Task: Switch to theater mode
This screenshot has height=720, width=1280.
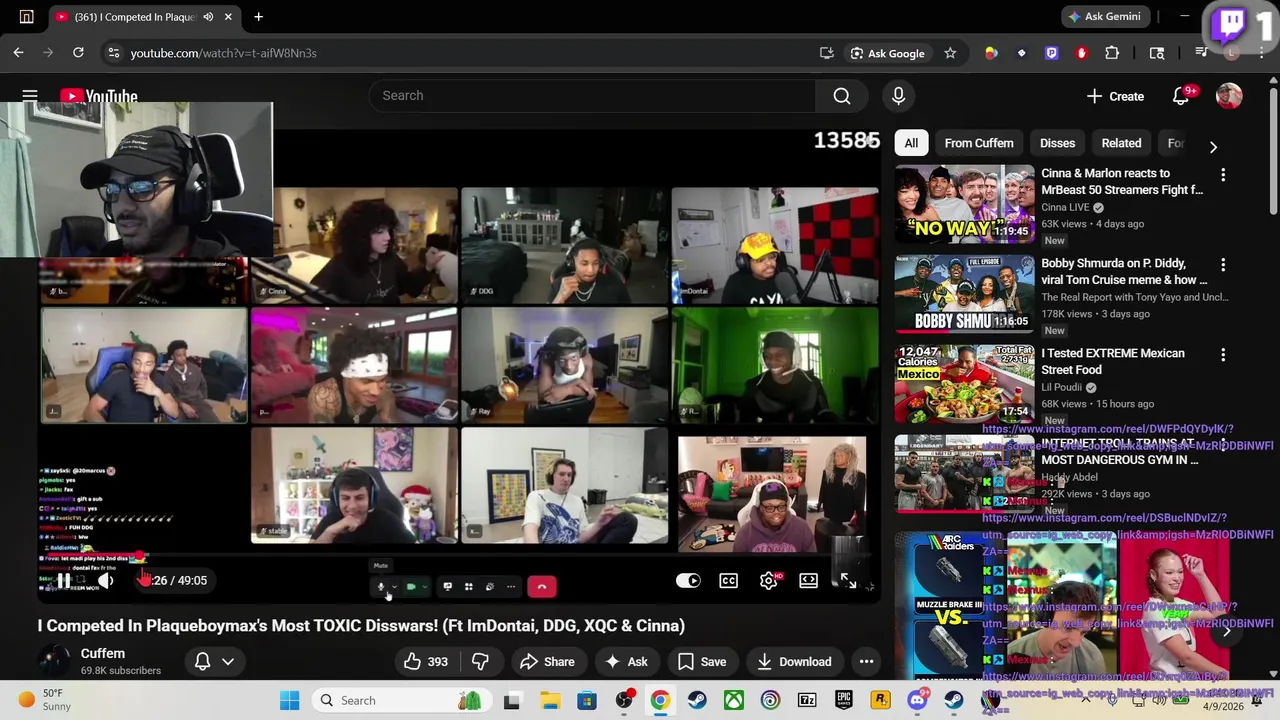Action: click(808, 580)
